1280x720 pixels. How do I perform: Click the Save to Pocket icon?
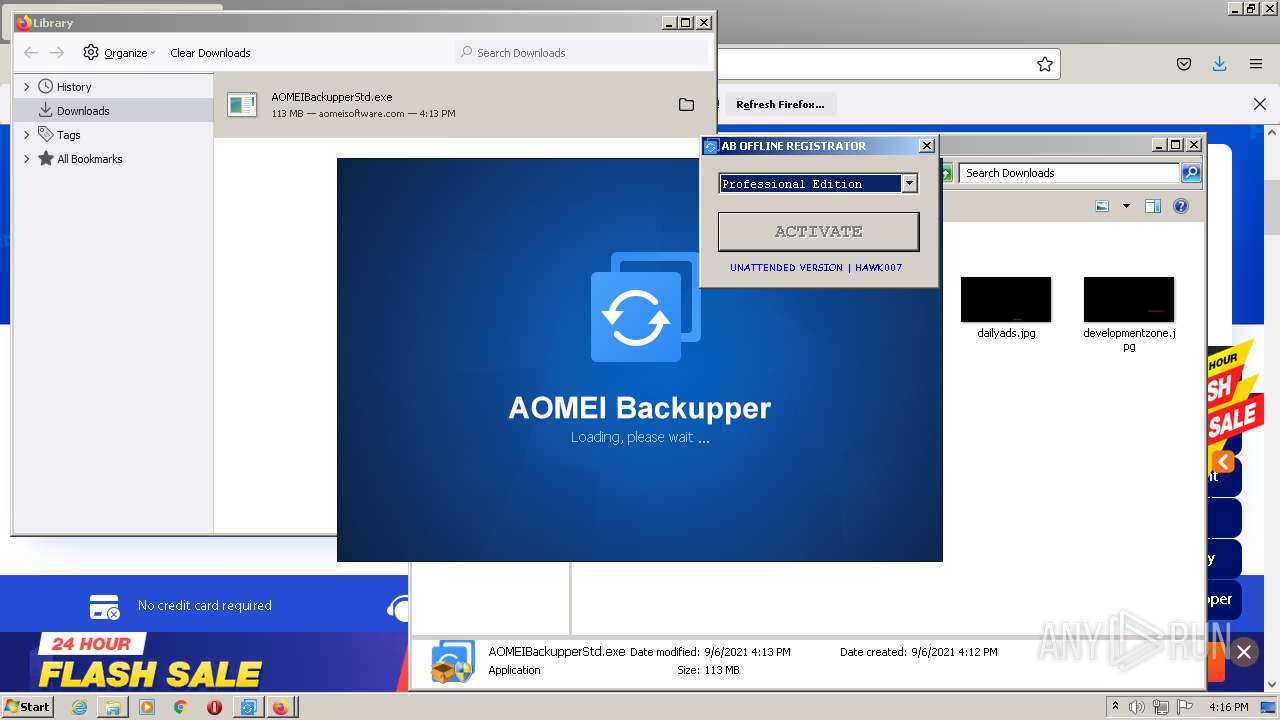pyautogui.click(x=1184, y=64)
